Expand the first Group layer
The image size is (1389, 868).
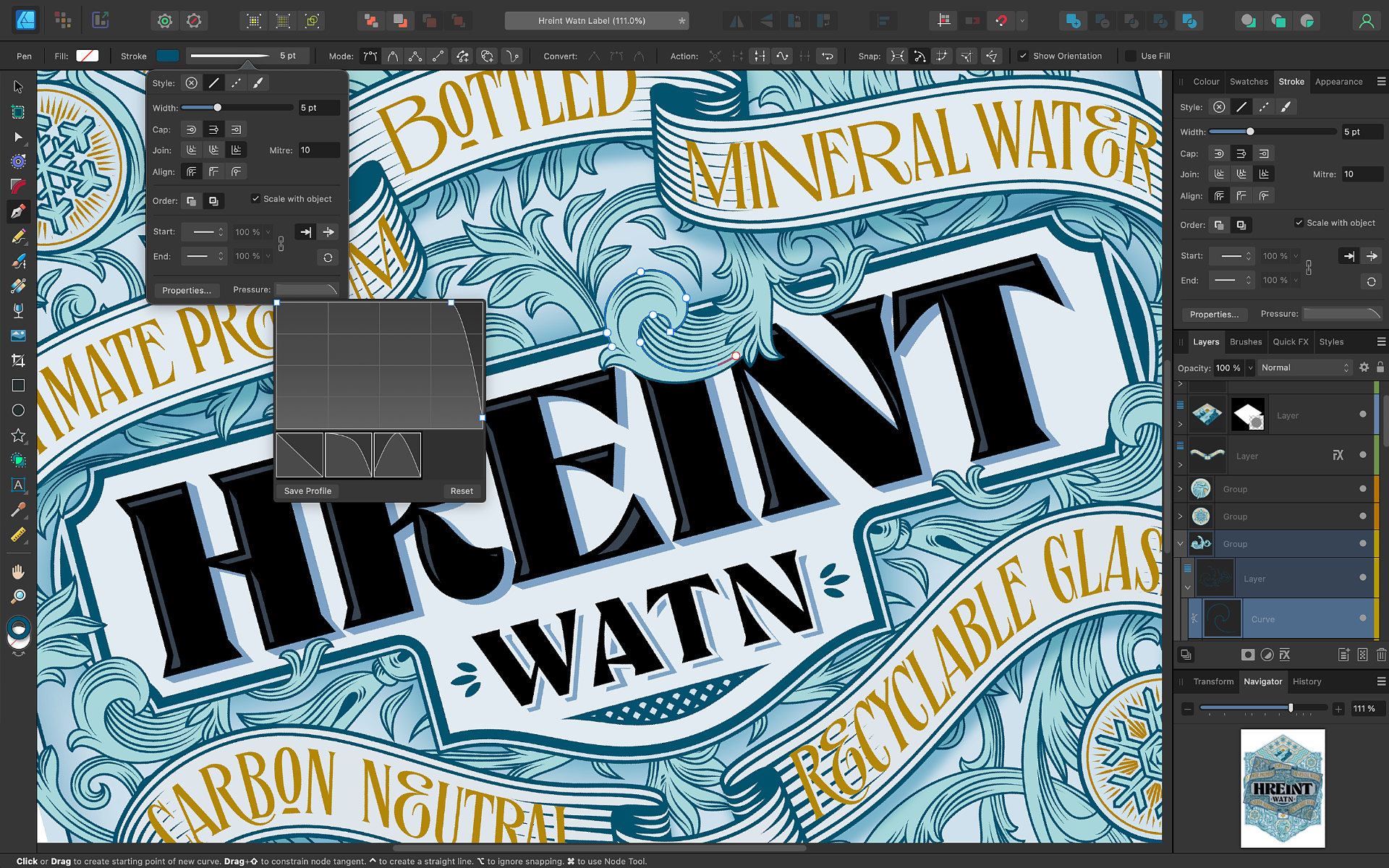tap(1180, 490)
